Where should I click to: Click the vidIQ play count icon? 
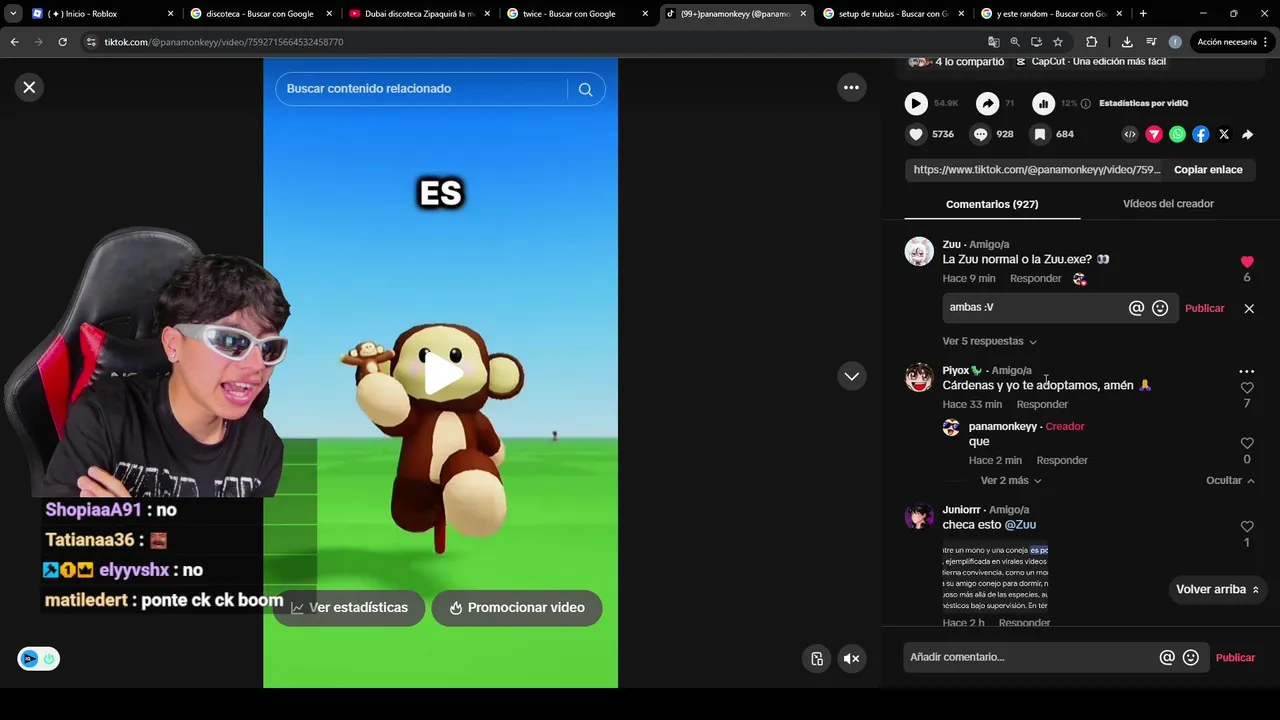tap(916, 103)
